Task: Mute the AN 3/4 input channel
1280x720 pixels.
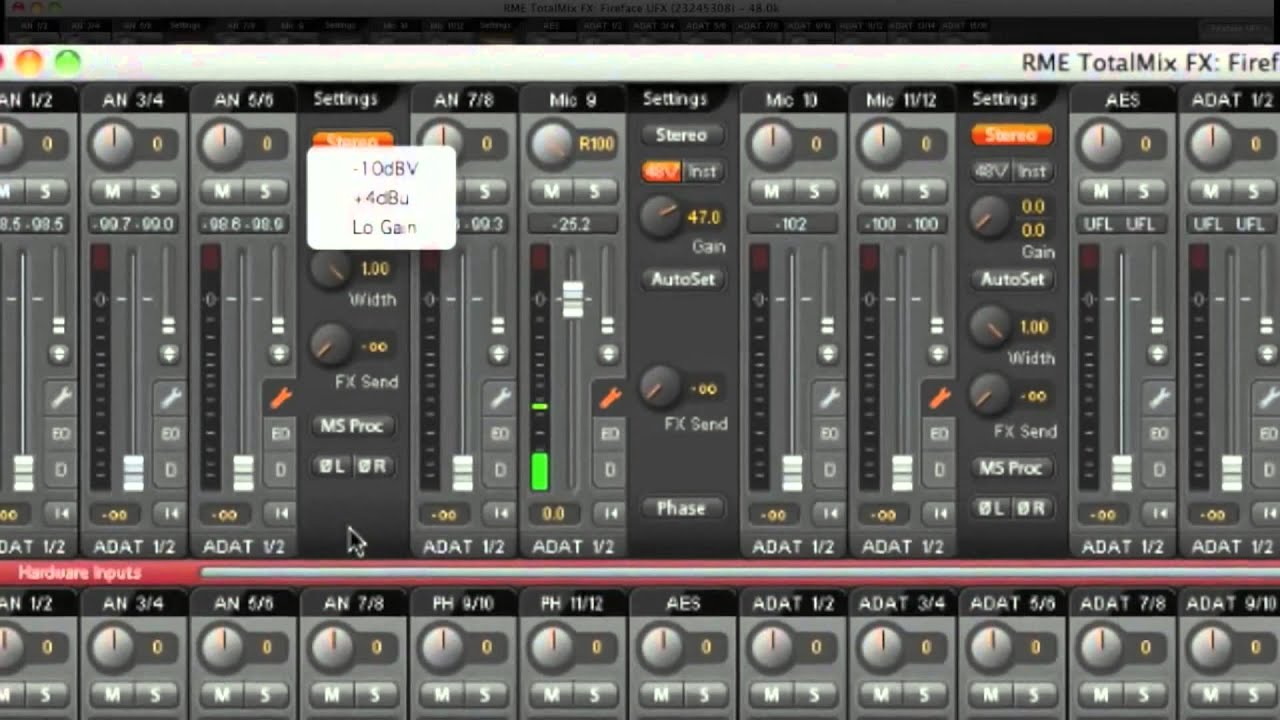Action: tap(111, 191)
